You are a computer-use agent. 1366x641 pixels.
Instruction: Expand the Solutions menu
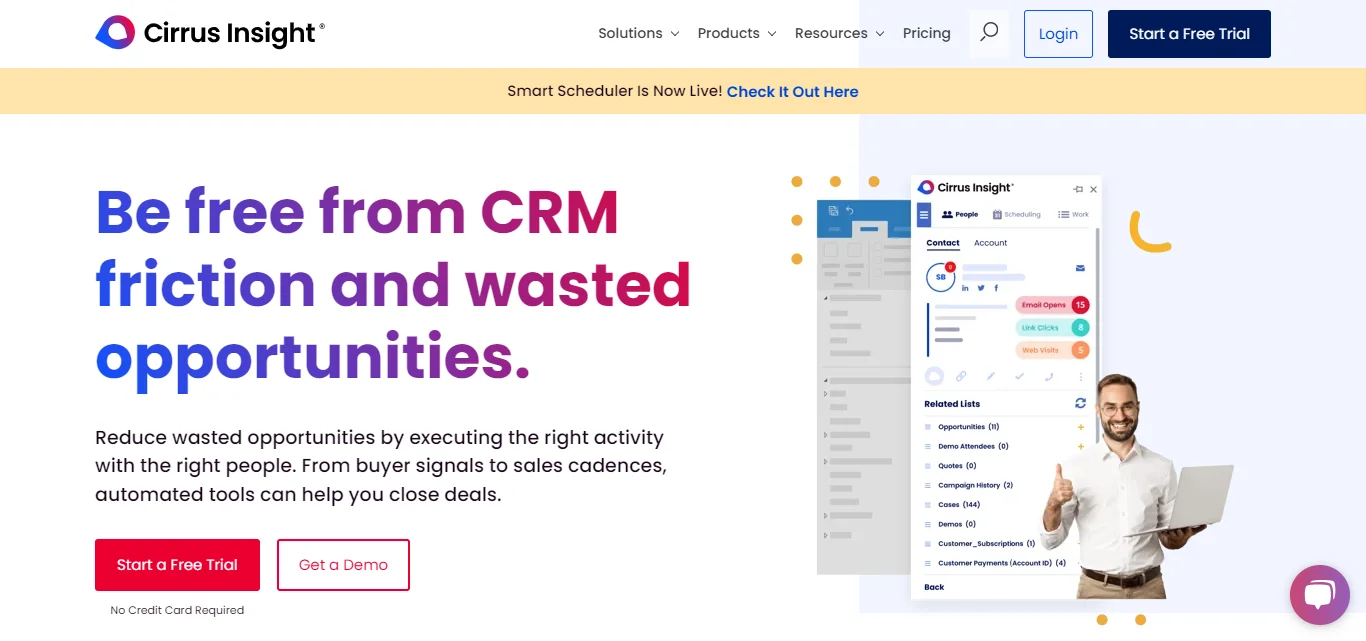click(639, 33)
